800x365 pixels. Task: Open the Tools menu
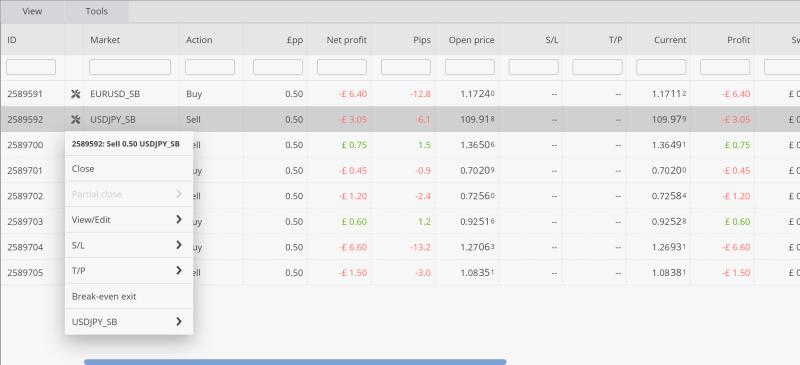click(x=96, y=11)
